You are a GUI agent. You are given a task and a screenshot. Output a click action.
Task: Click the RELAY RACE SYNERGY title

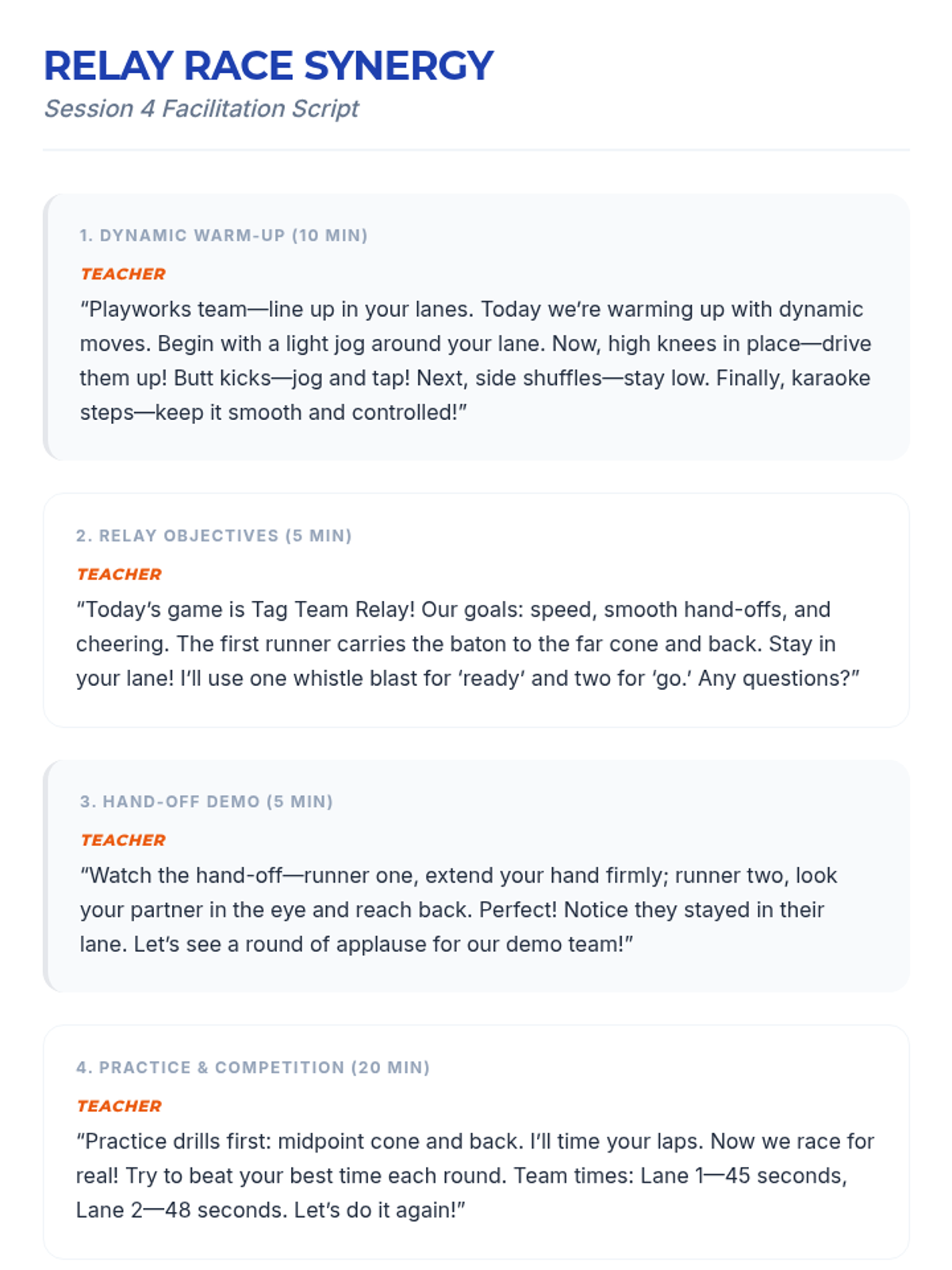(x=268, y=66)
